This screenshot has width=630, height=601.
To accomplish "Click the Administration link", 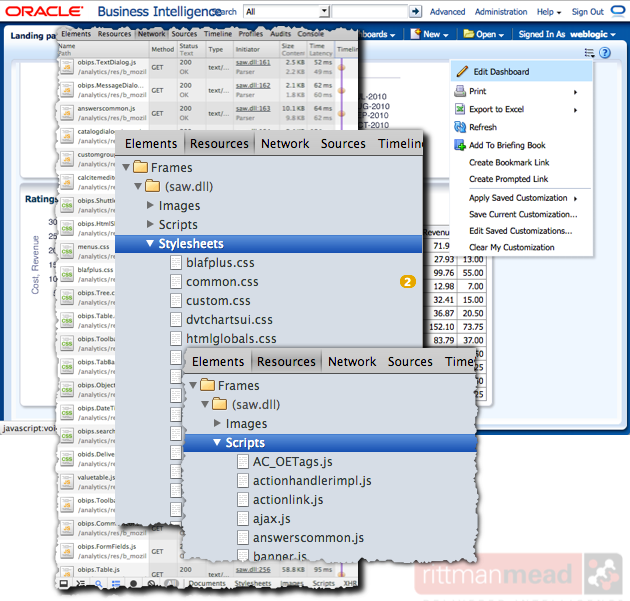I will coord(501,12).
